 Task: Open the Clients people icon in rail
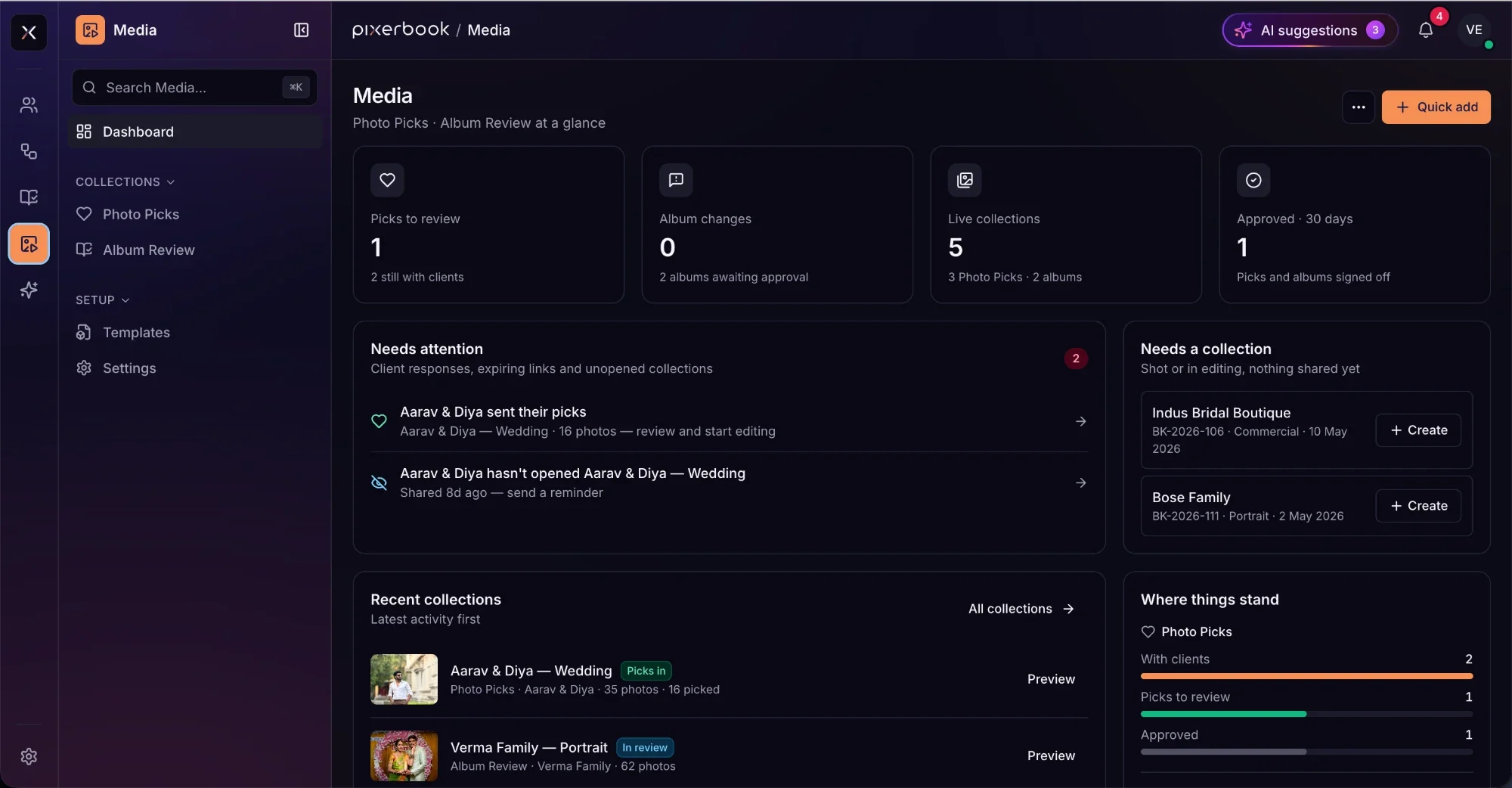(x=29, y=105)
